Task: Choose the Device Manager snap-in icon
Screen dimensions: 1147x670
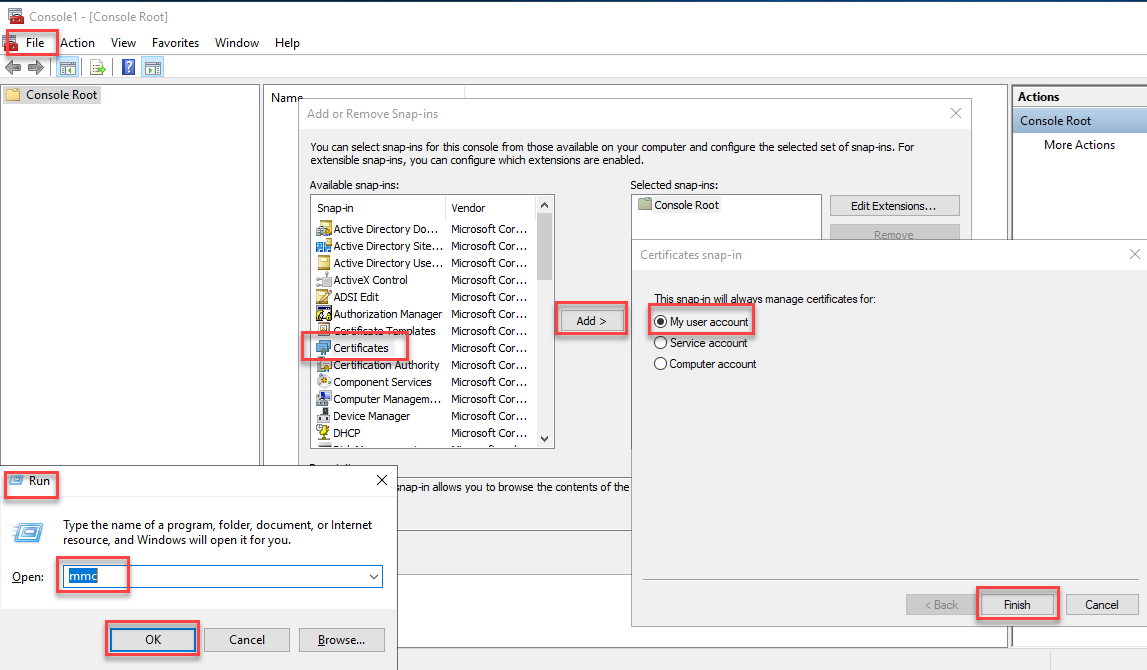Action: [x=323, y=416]
